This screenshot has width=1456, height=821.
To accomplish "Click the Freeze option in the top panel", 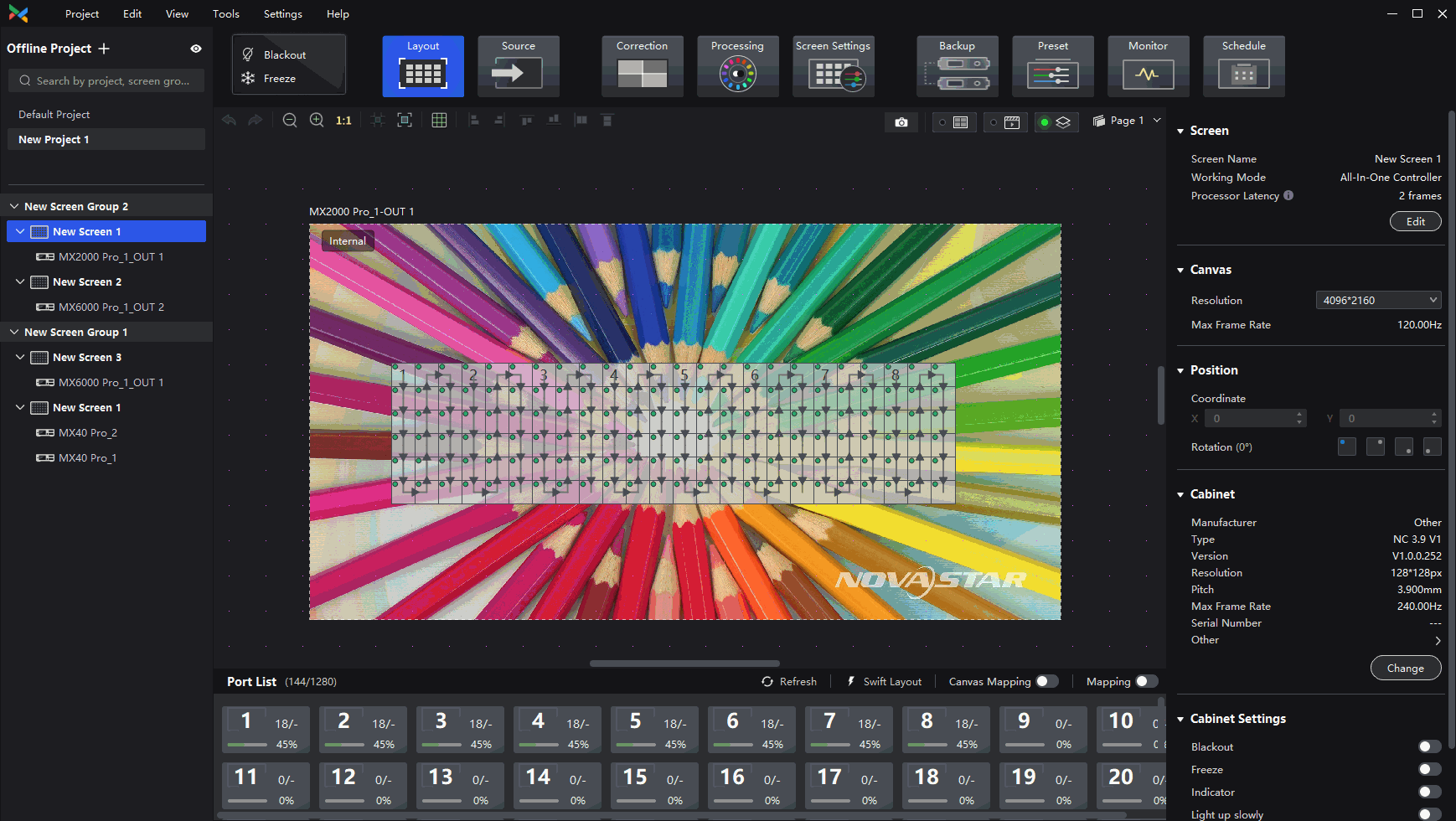I will coord(270,78).
